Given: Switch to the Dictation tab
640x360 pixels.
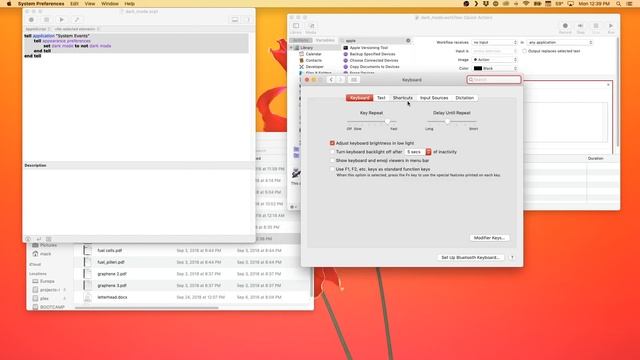Looking at the screenshot, I should pyautogui.click(x=464, y=98).
